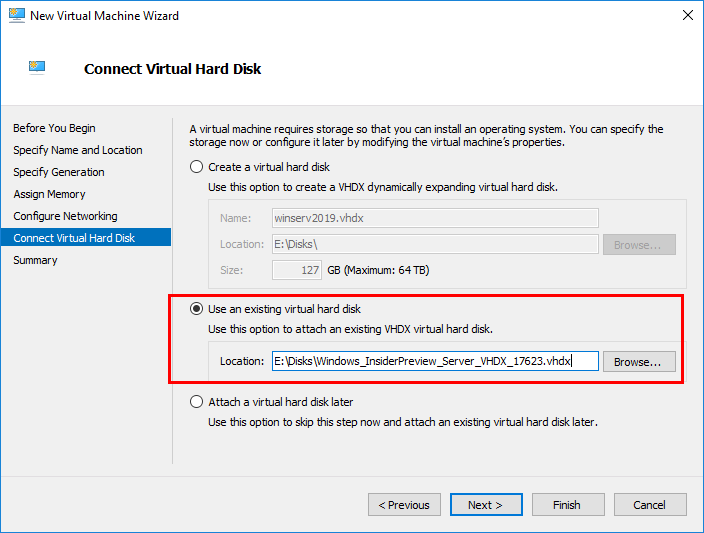Open the Assign Memory step
Viewport: 704px width, 533px height.
pos(49,194)
